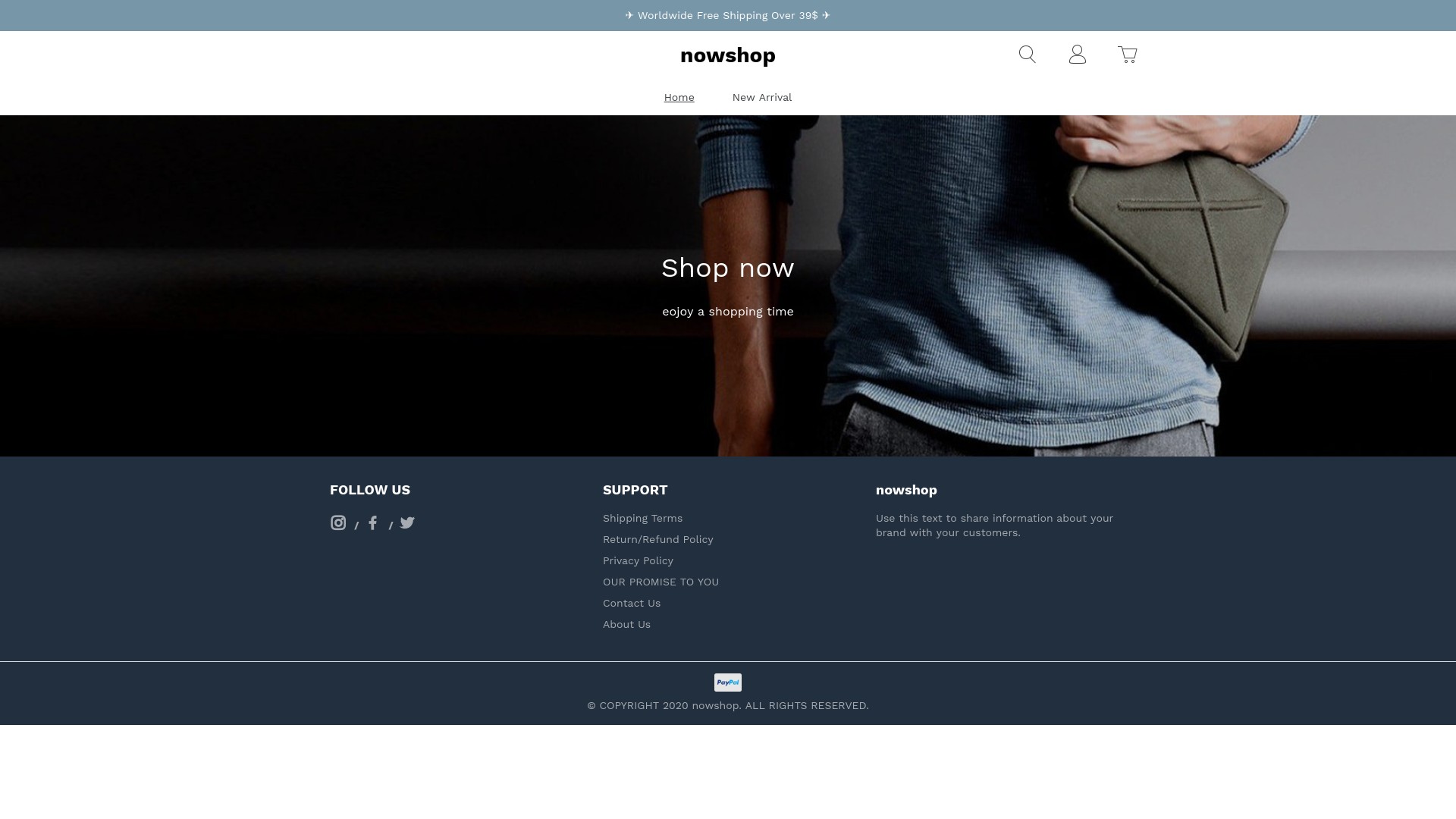
Task: Click the Privacy Policy link
Action: pos(637,560)
